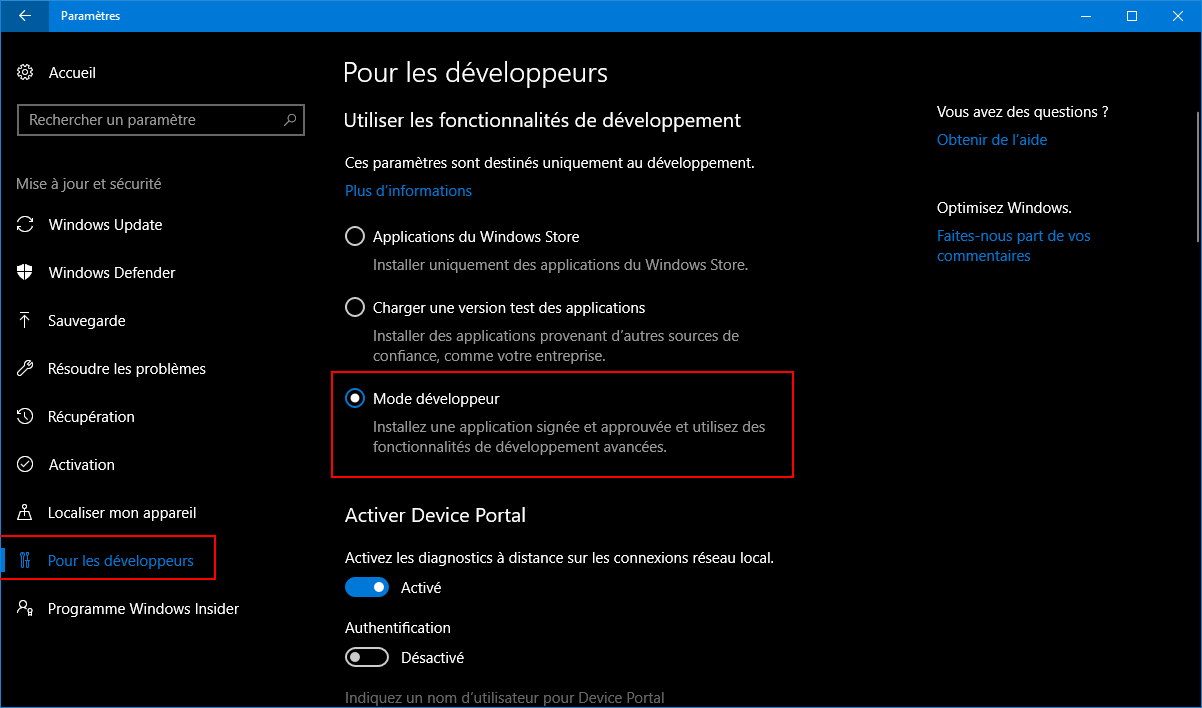Open the Plus d'informations link
Screen dimensions: 1202x708
point(408,191)
